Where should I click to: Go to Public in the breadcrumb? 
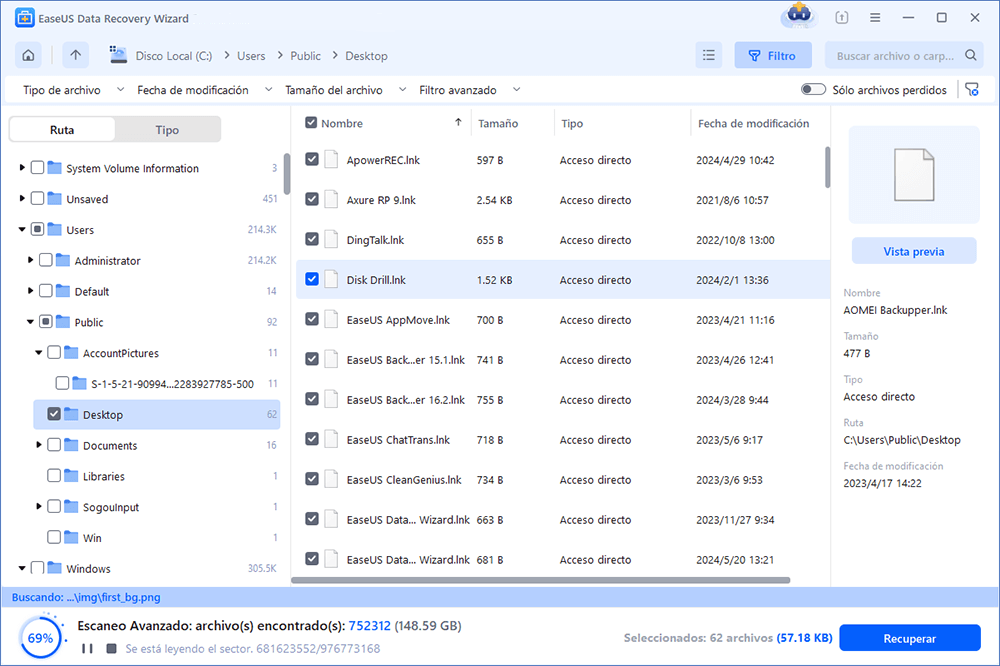click(305, 56)
